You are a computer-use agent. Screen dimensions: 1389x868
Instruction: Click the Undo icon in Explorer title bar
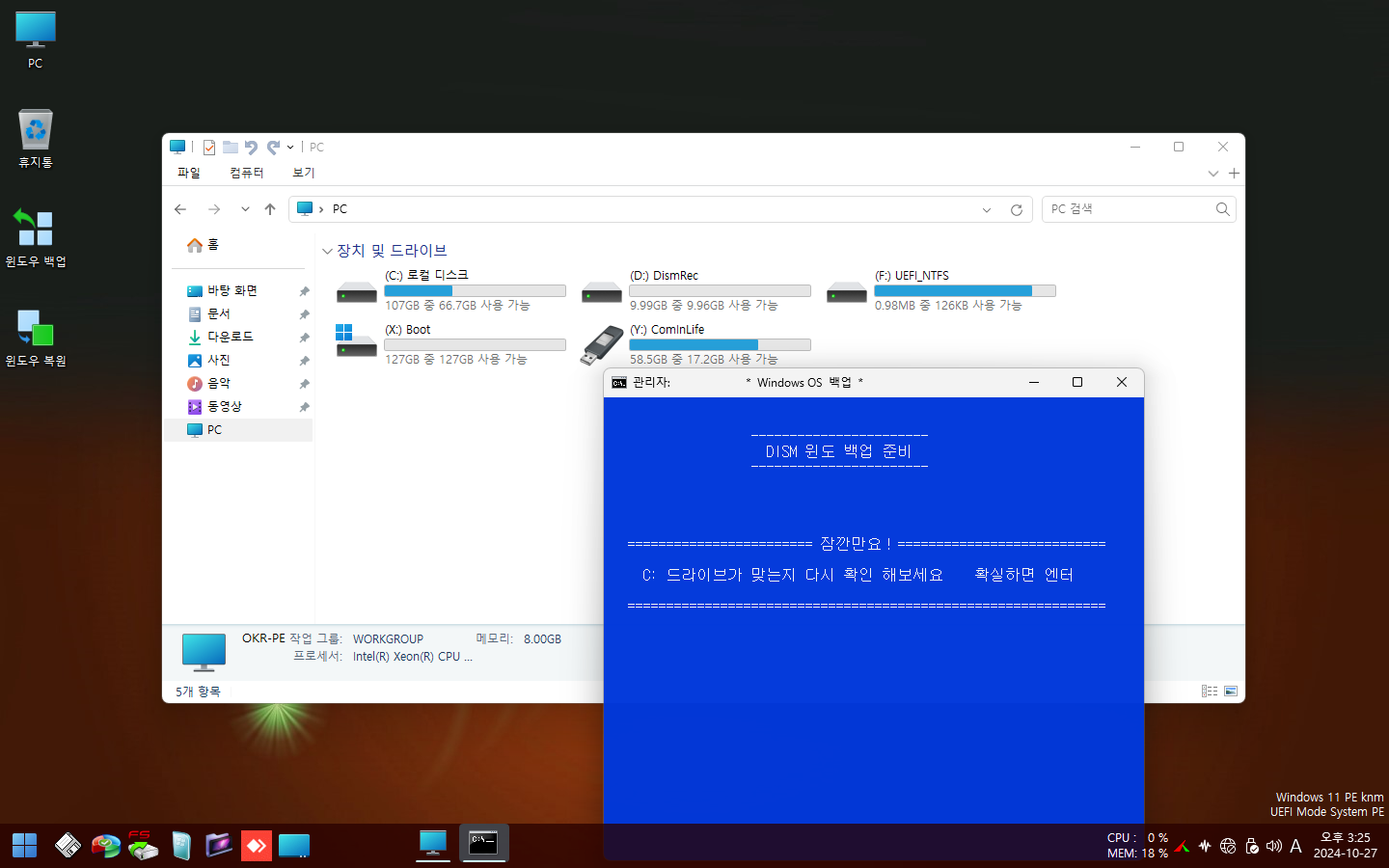click(251, 148)
